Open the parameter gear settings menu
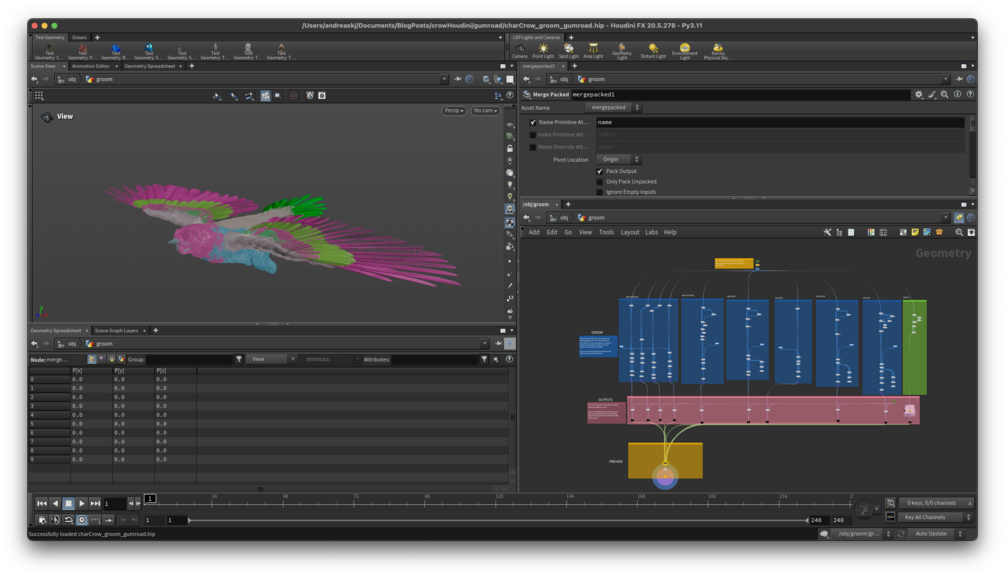 coord(919,94)
